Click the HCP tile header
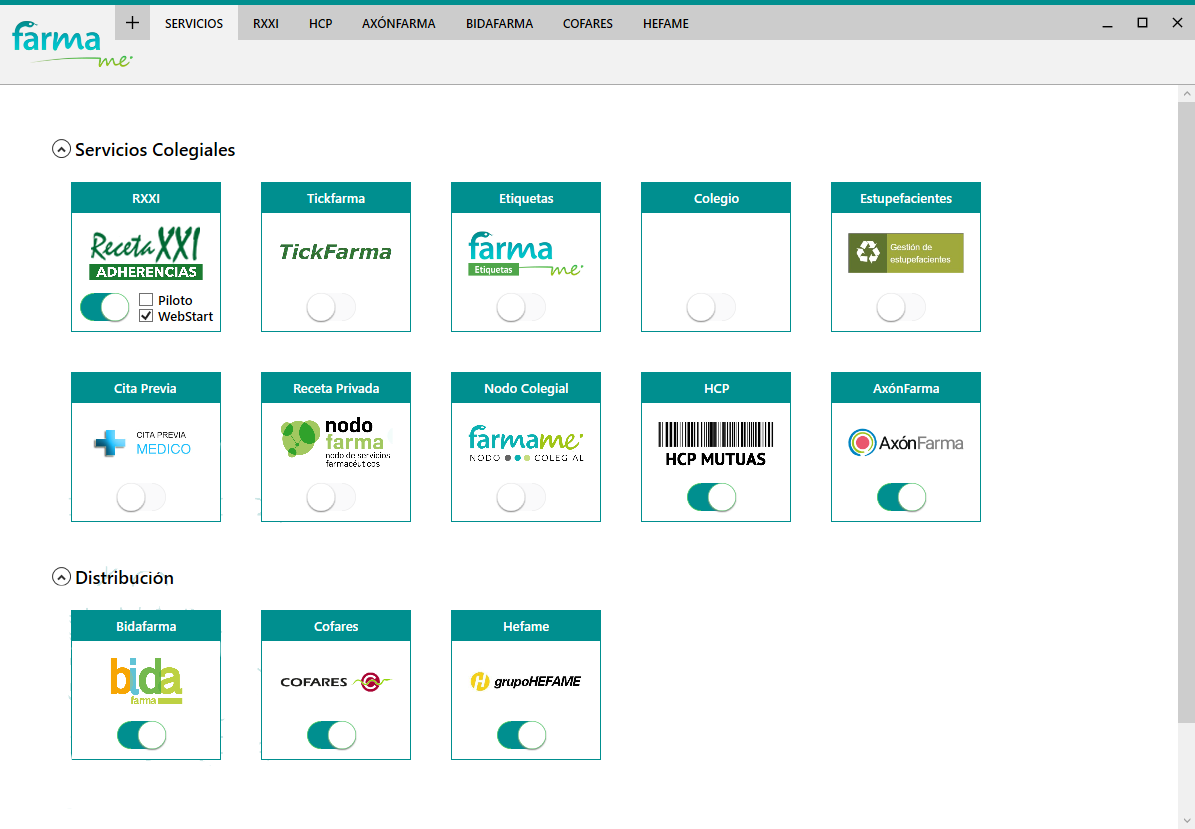The height and width of the screenshot is (829, 1195). (716, 388)
